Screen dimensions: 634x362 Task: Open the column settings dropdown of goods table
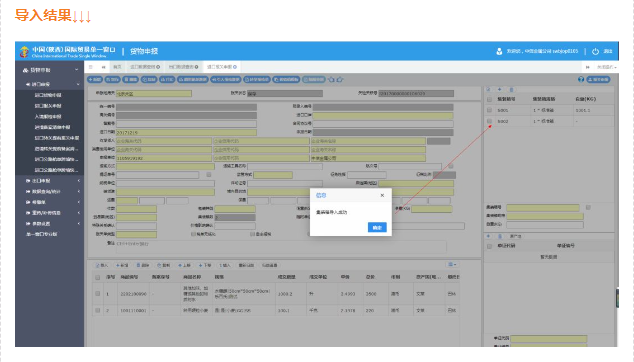tap(452, 265)
